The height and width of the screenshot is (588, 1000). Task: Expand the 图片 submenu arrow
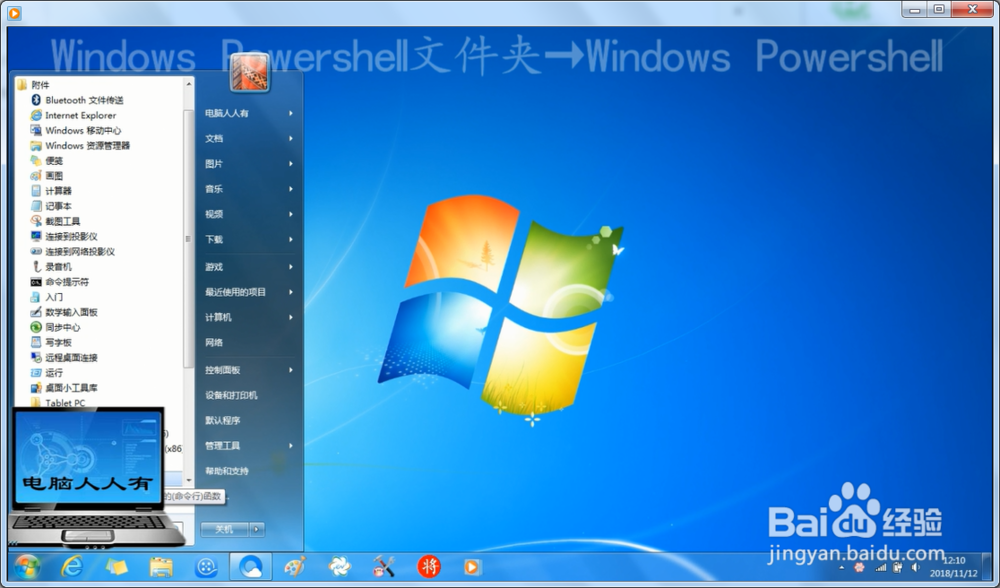click(291, 164)
